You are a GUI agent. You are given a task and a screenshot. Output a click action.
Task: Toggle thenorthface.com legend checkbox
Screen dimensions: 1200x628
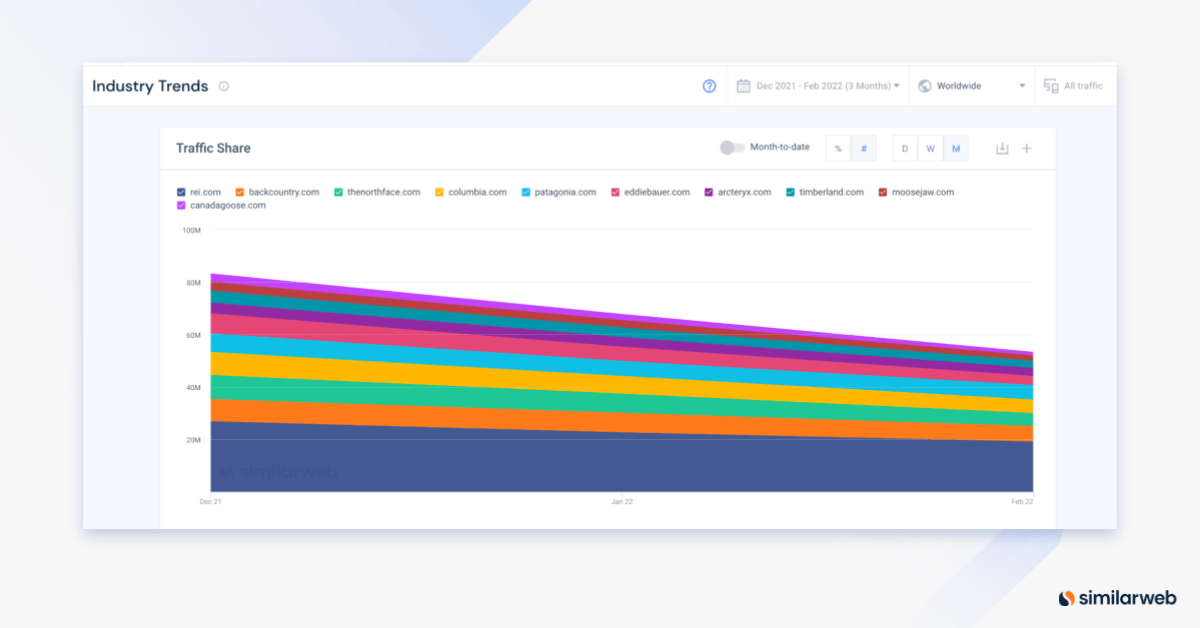pos(339,192)
